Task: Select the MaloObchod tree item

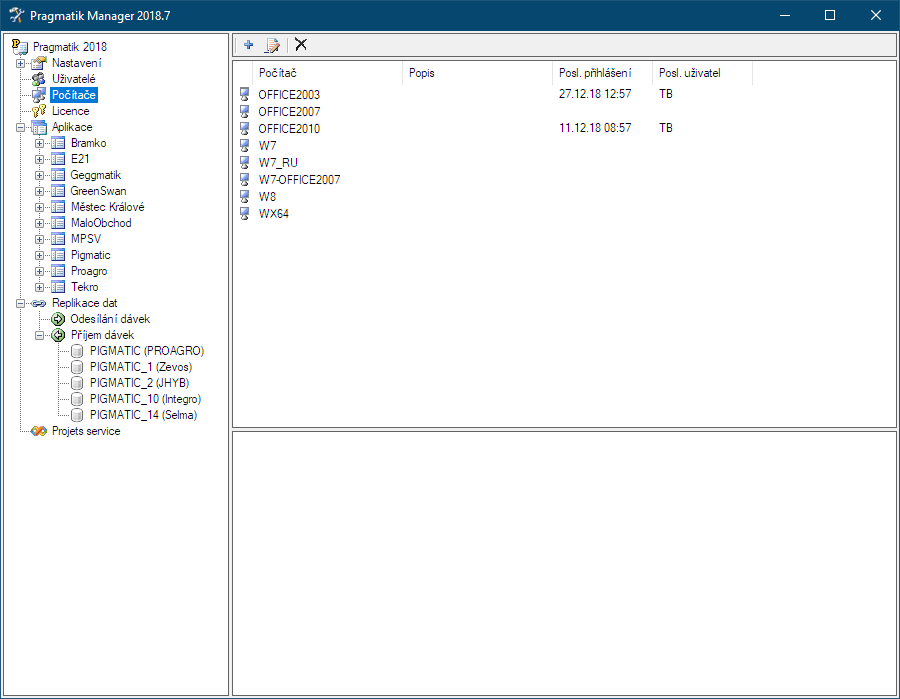Action: coord(101,223)
